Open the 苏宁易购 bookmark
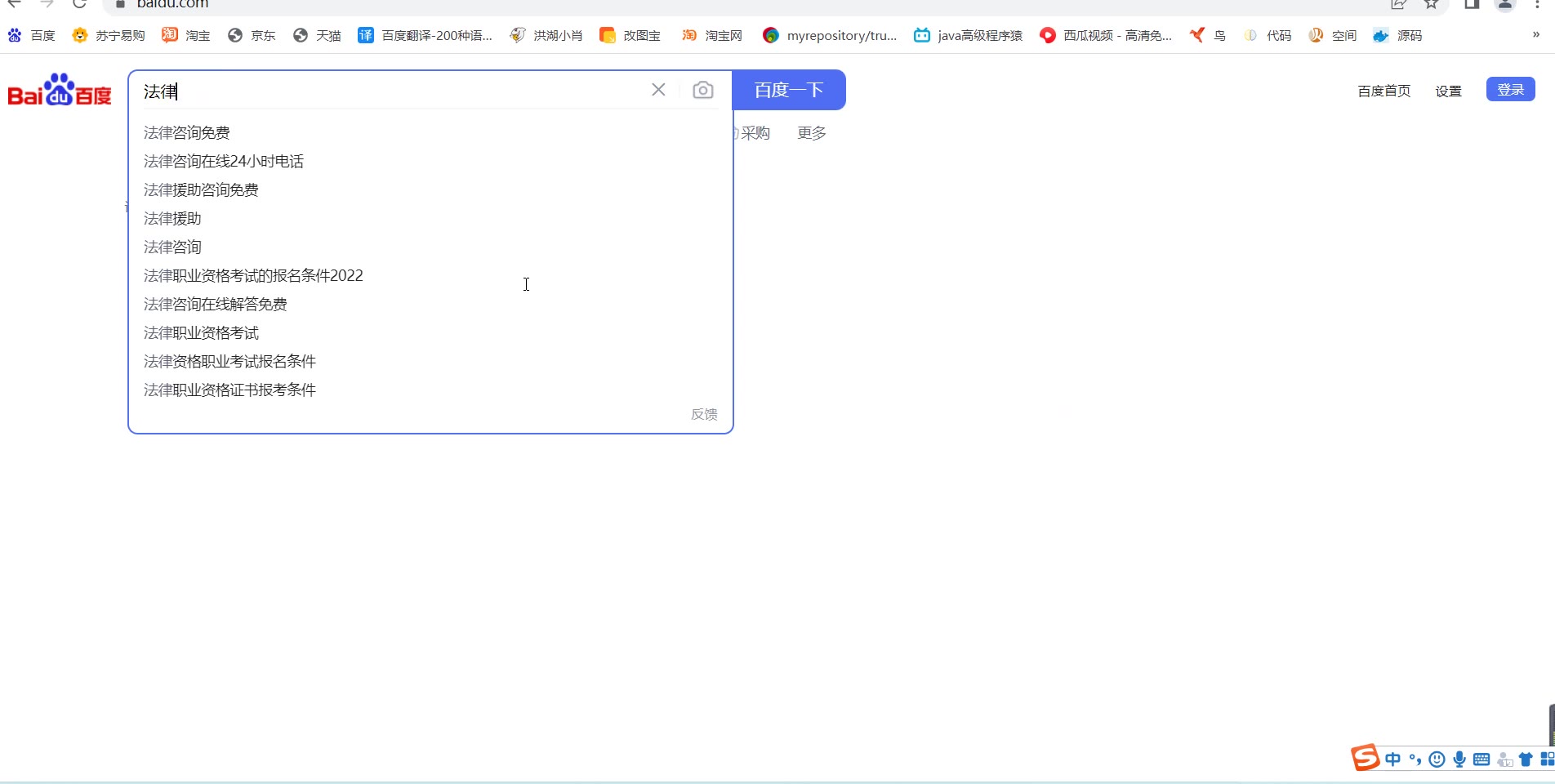Viewport: 1555px width, 784px height. click(109, 35)
